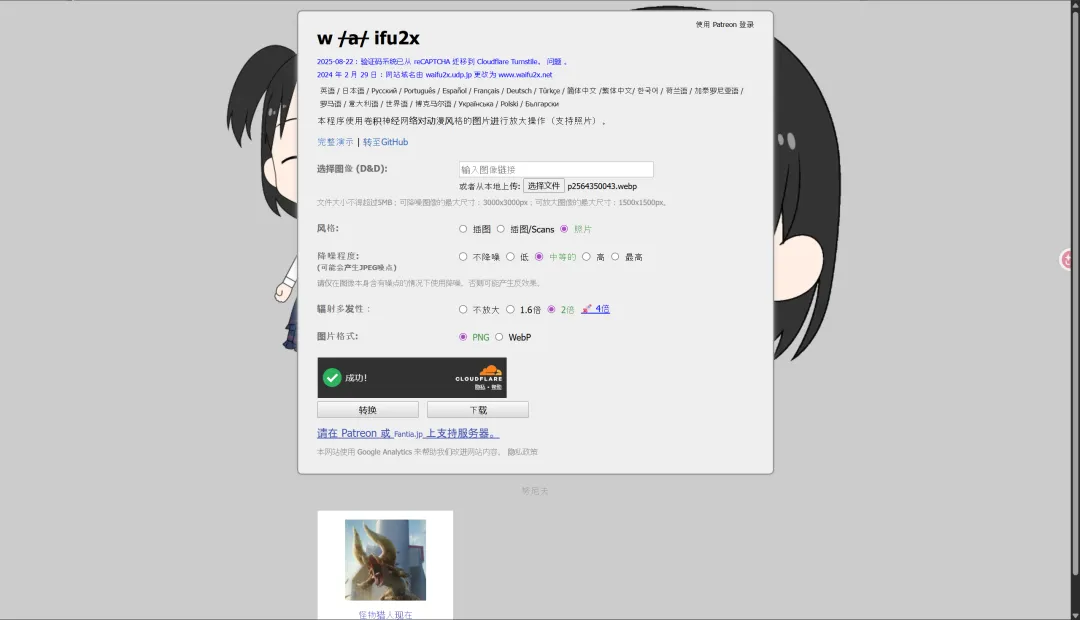The width and height of the screenshot is (1080, 620).
Task: Select 1.6倍 upscaling option
Action: click(510, 309)
